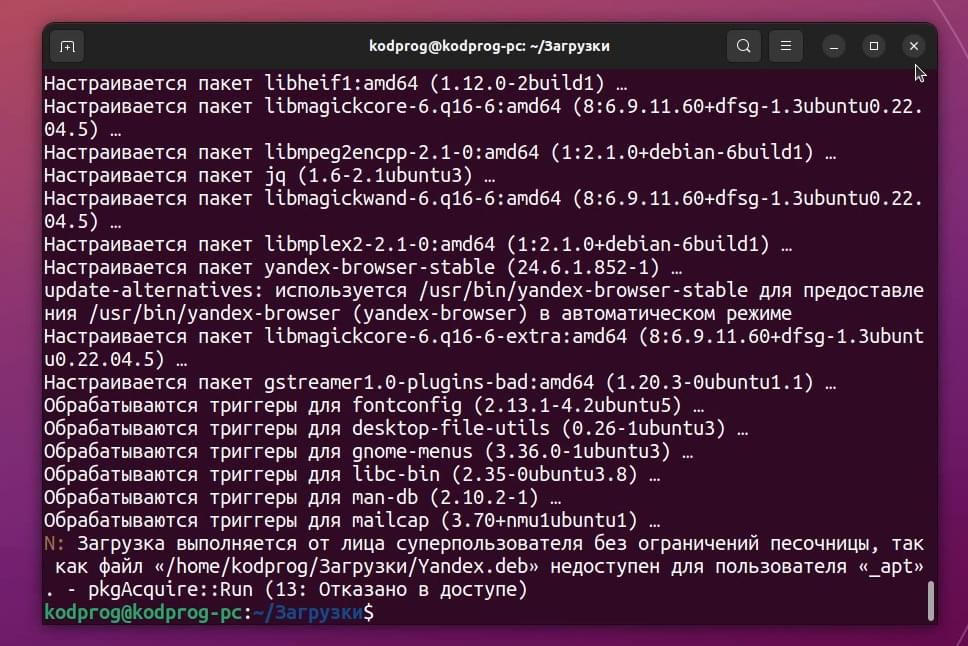Open the terminal search tool
This screenshot has height=646, width=968.
click(744, 46)
